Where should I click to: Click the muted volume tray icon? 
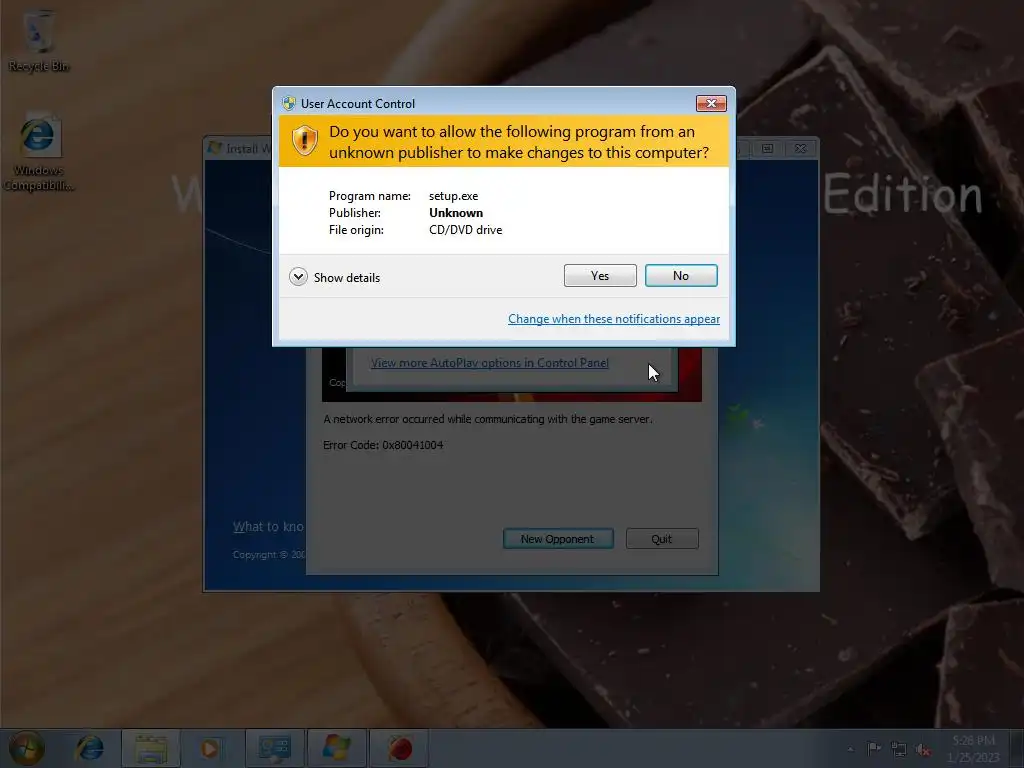(923, 749)
